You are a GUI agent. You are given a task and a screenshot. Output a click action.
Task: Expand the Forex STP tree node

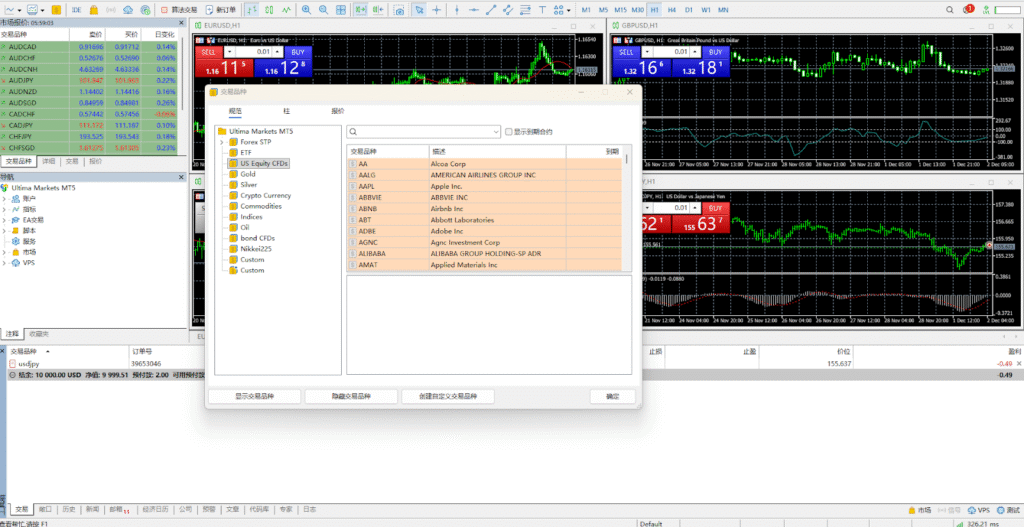[222, 142]
